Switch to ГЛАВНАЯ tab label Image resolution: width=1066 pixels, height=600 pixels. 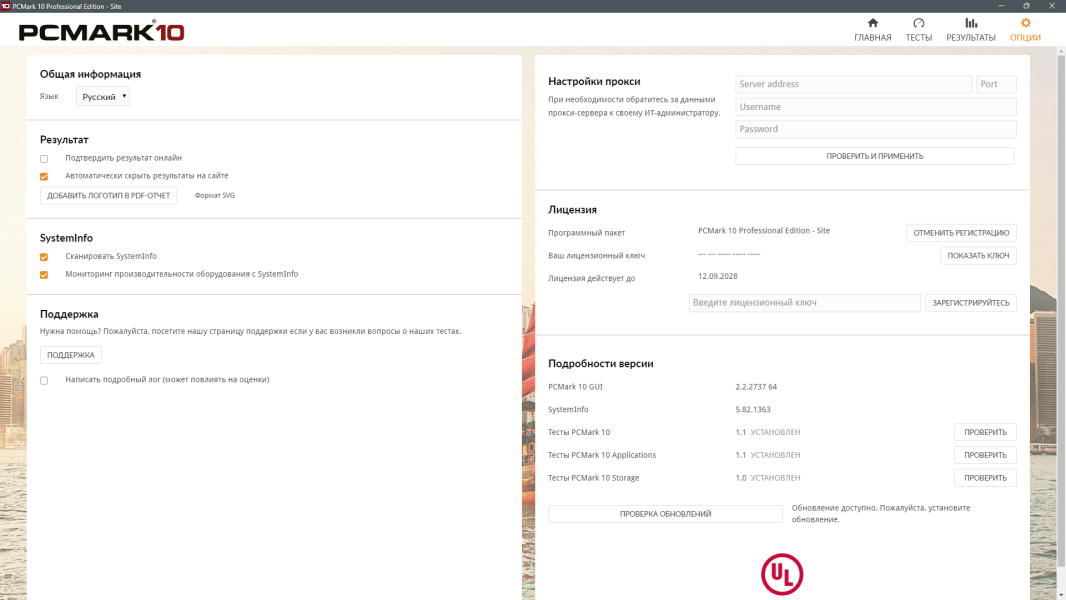click(872, 37)
